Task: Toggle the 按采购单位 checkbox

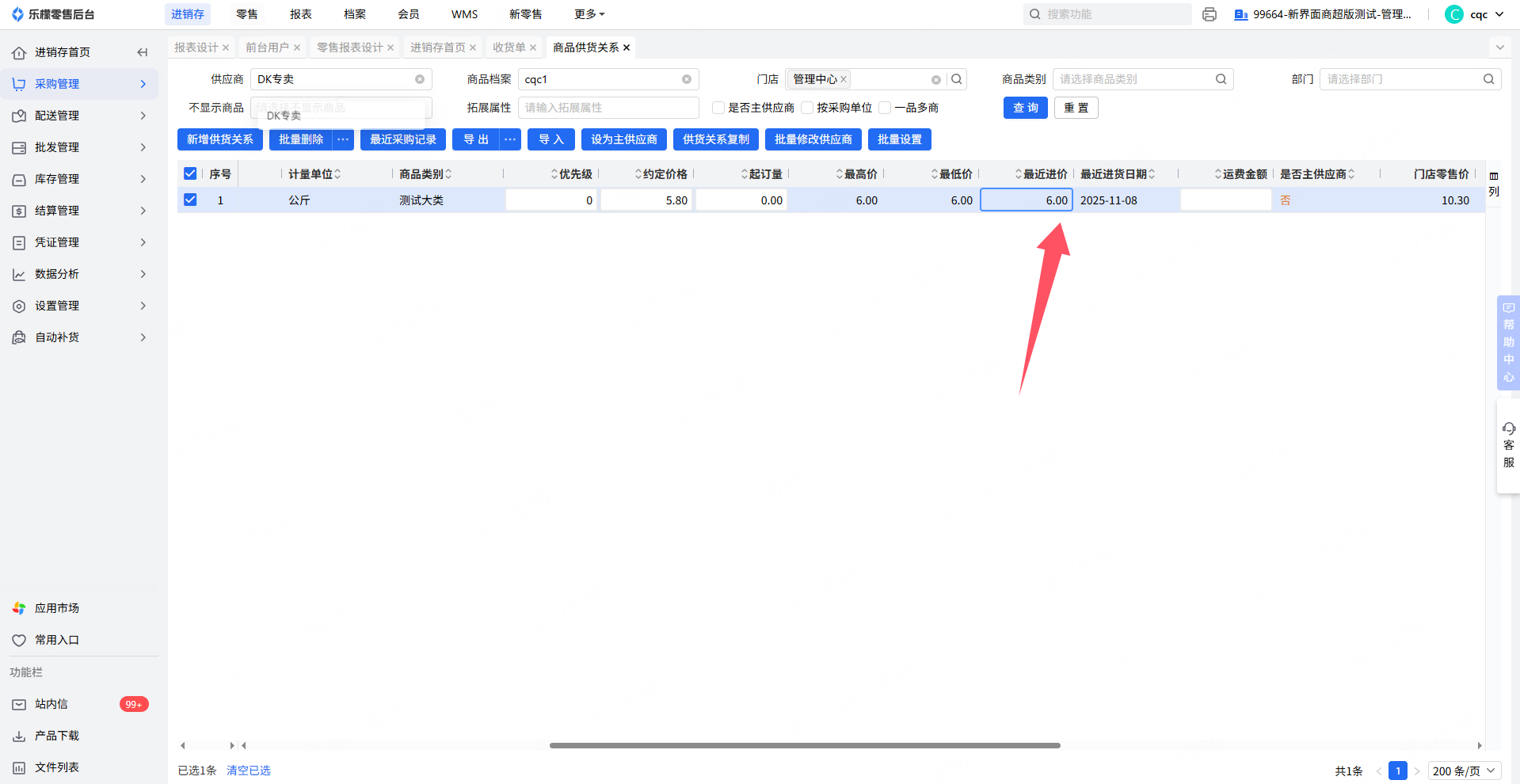Action: [x=807, y=108]
